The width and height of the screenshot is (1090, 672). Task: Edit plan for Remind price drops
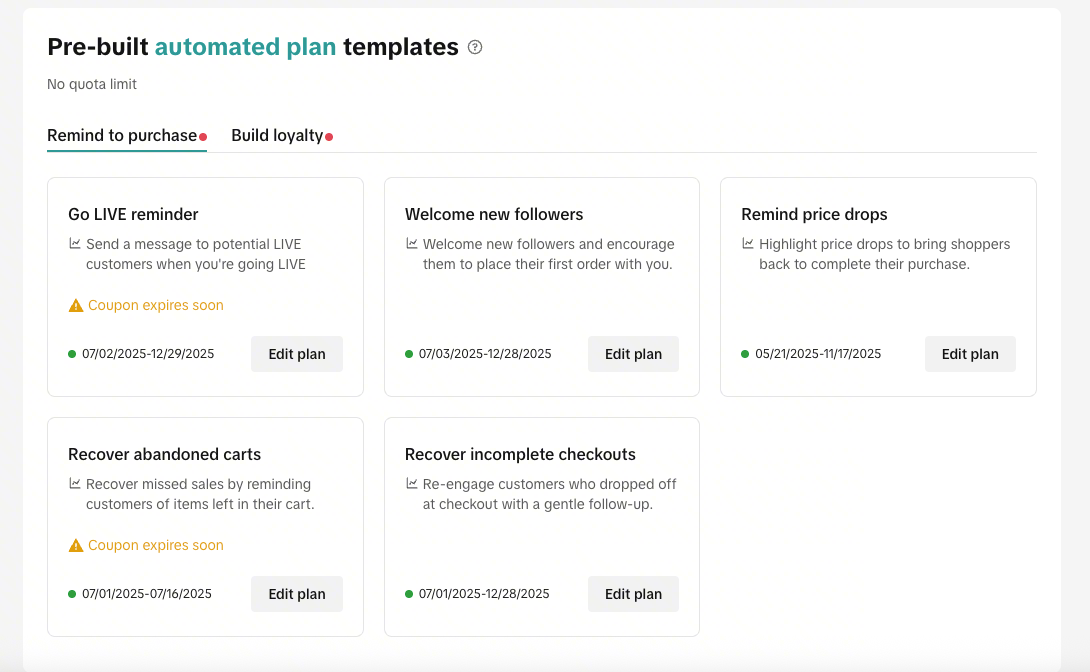(970, 354)
